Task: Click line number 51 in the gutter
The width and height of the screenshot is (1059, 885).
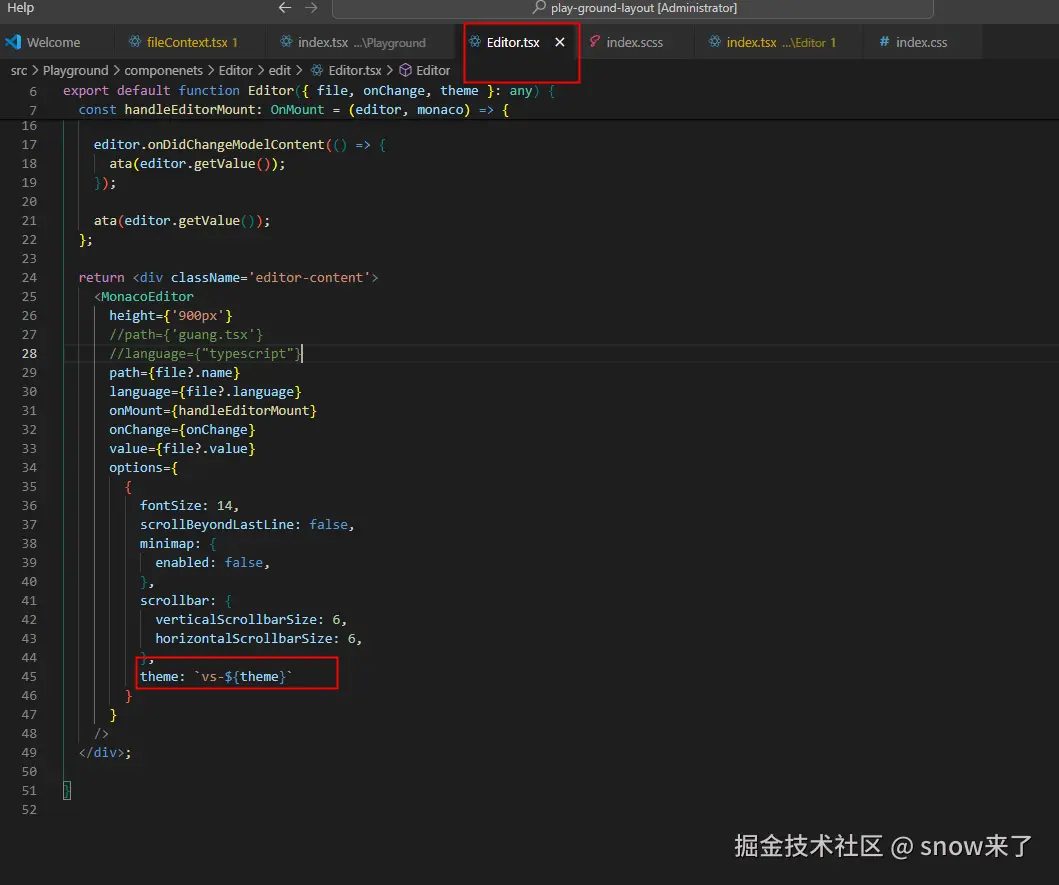Action: point(29,790)
